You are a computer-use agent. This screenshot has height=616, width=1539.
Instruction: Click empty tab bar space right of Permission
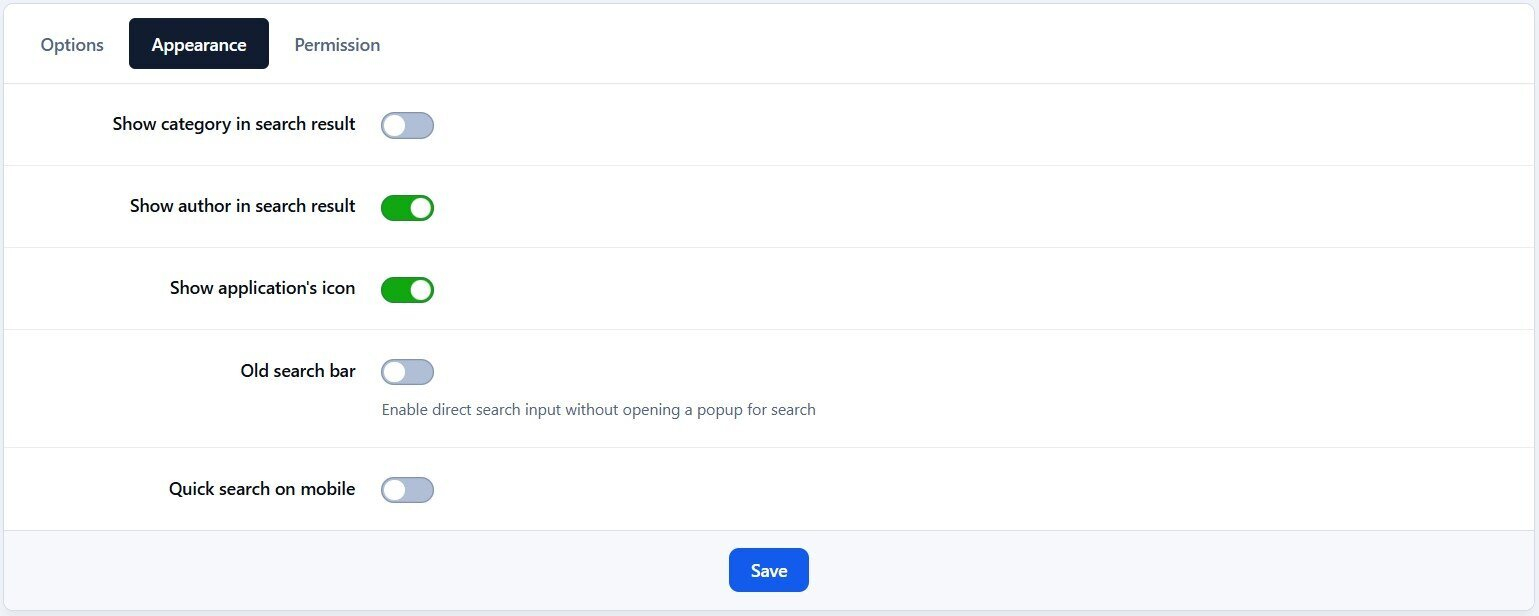click(900, 45)
